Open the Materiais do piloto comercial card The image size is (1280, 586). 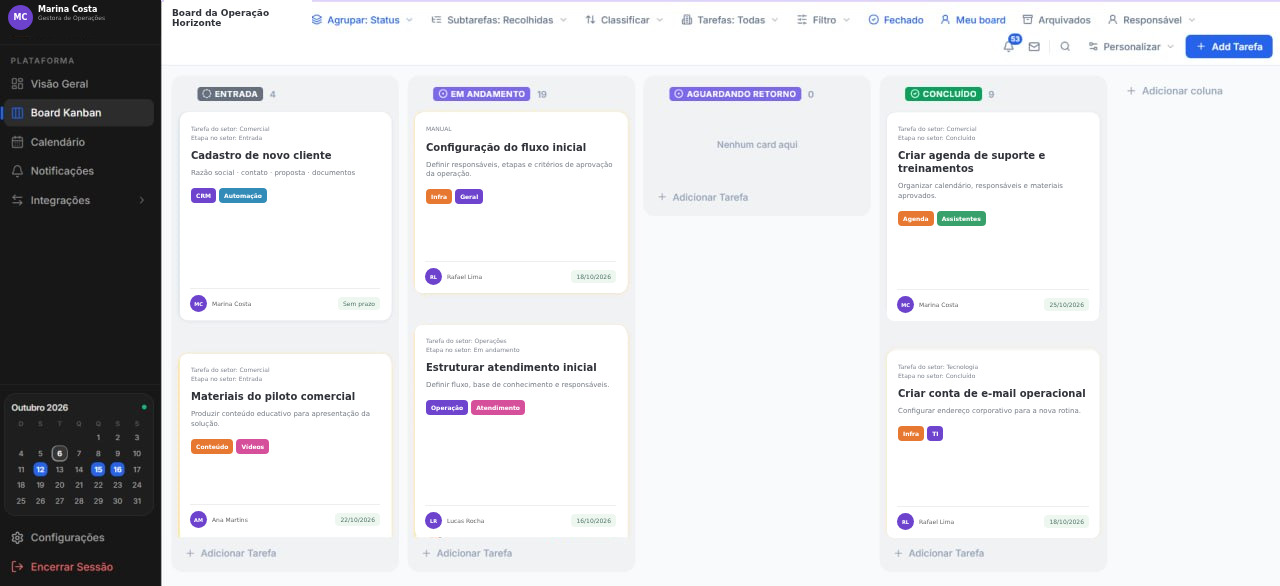(285, 446)
